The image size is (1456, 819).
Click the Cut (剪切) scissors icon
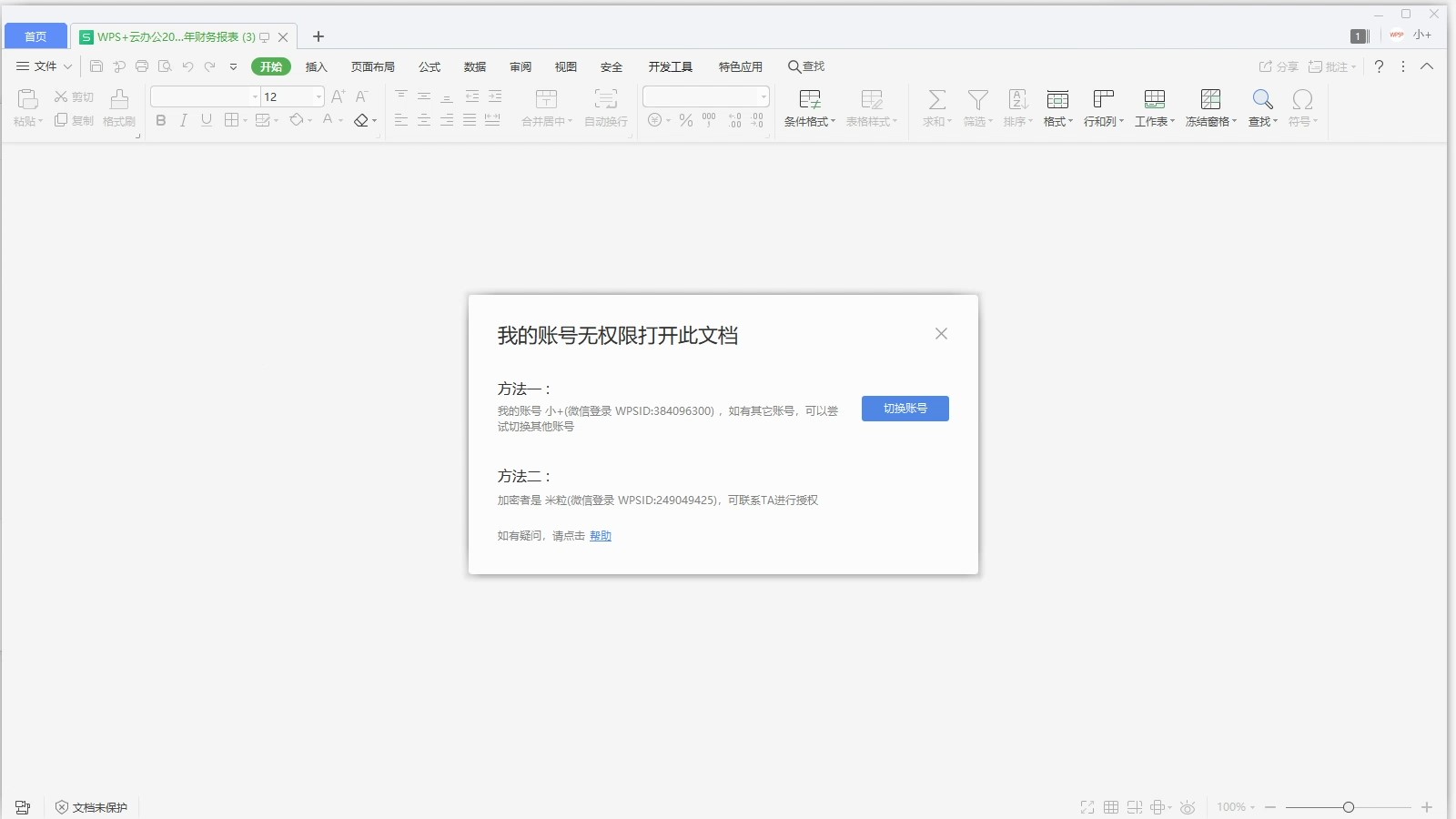pos(61,96)
